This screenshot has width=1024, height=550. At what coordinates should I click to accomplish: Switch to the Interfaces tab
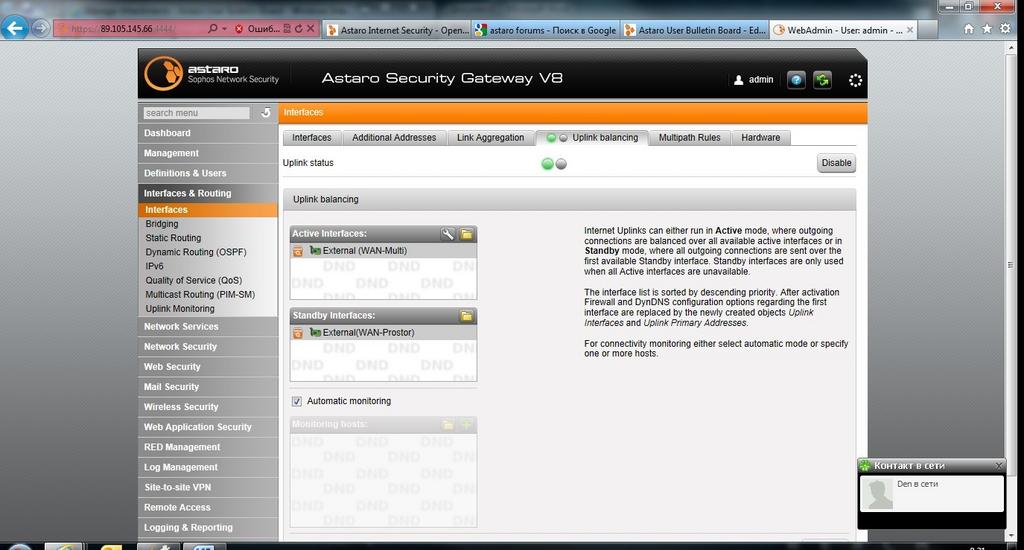point(312,138)
